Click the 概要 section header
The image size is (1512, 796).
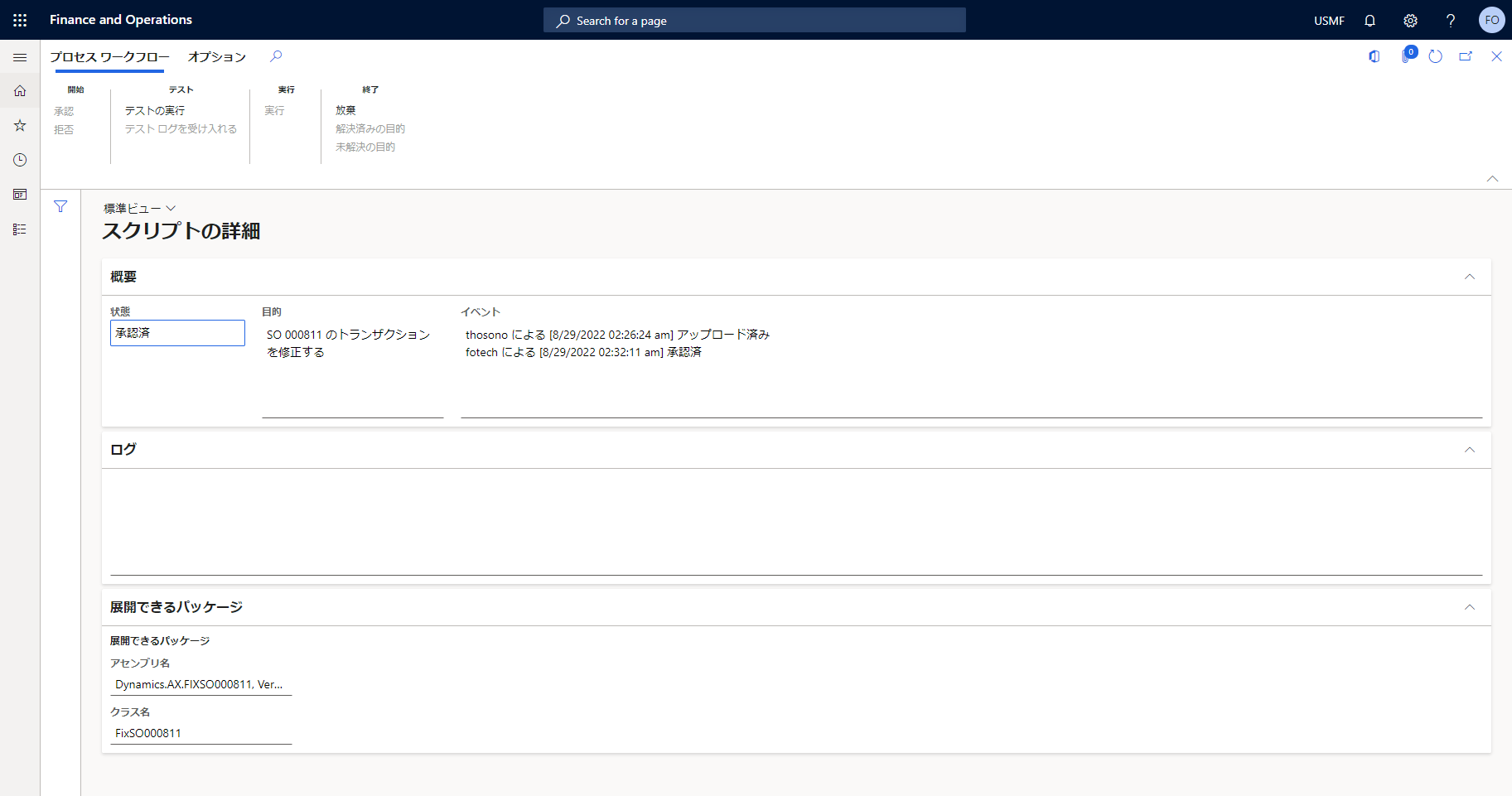point(796,277)
